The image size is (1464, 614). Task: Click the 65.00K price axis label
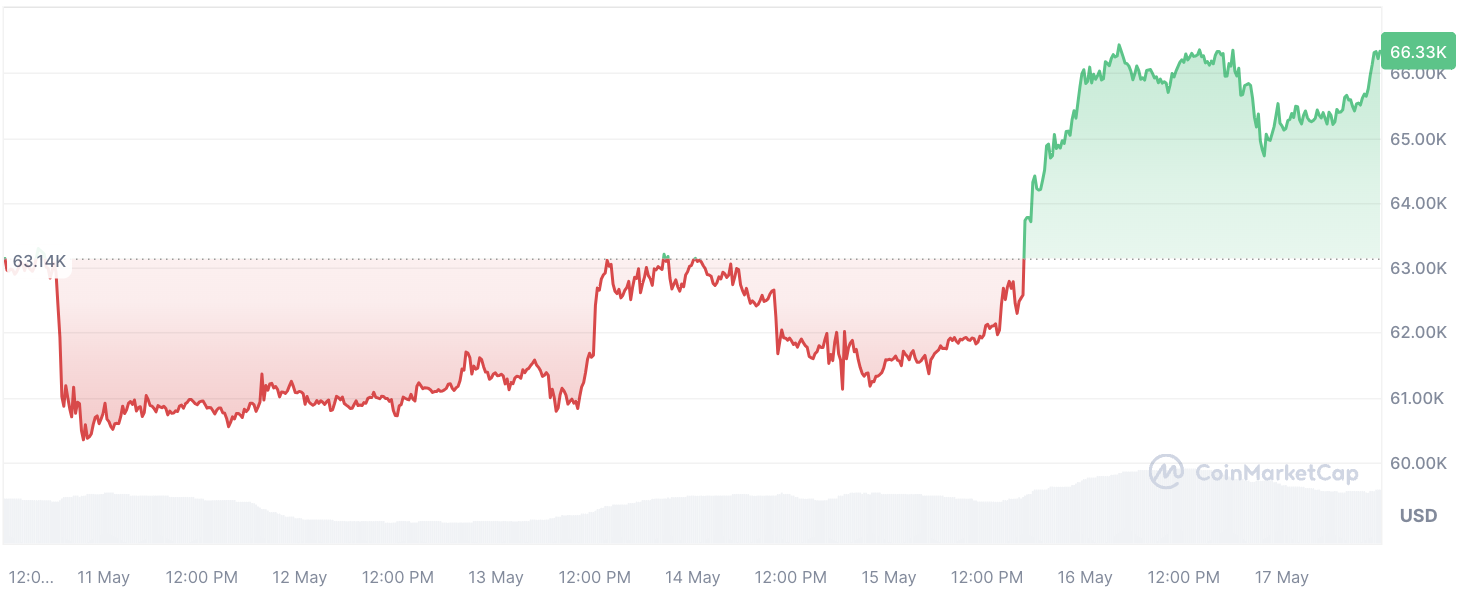point(1418,139)
